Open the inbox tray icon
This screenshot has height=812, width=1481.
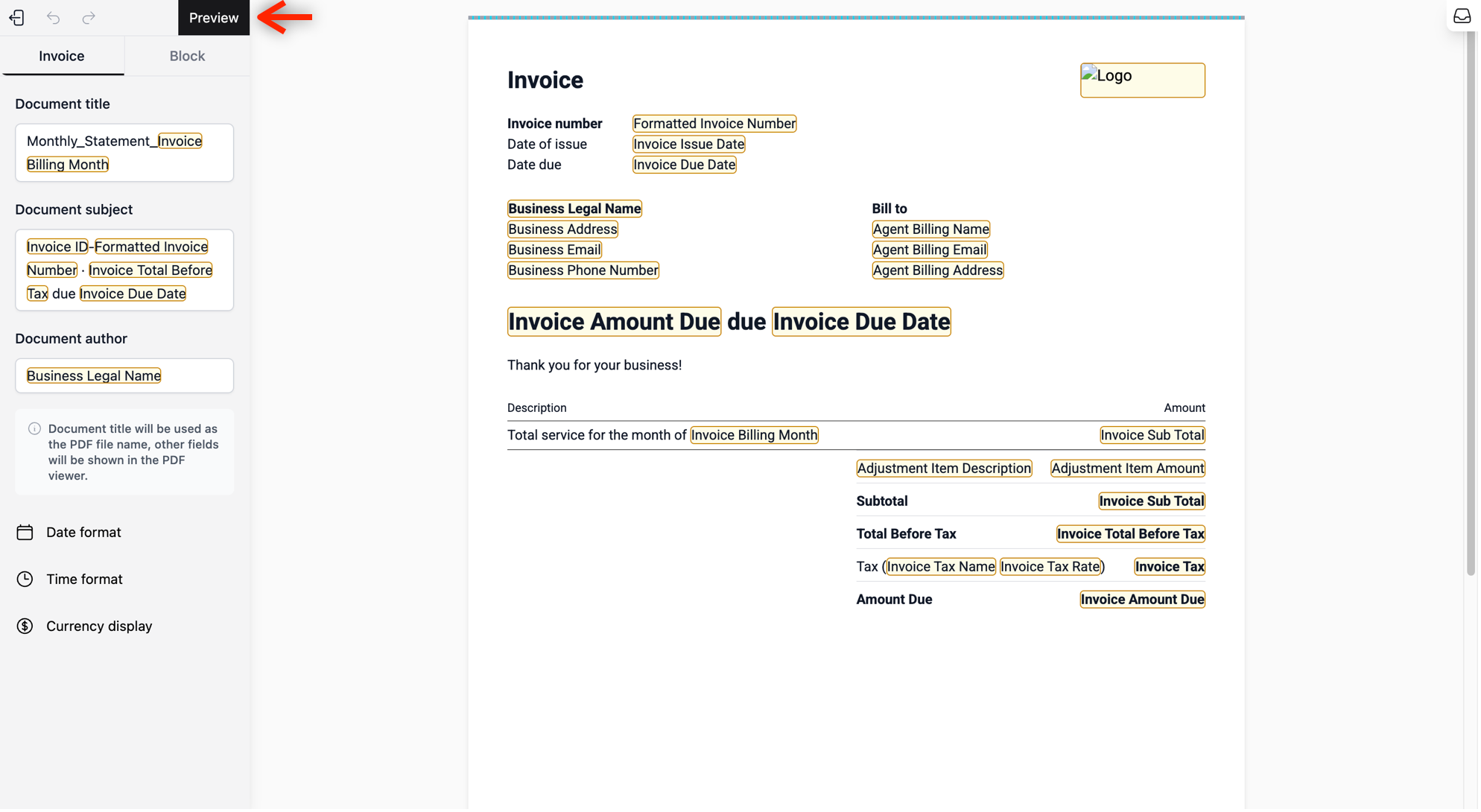point(1462,16)
